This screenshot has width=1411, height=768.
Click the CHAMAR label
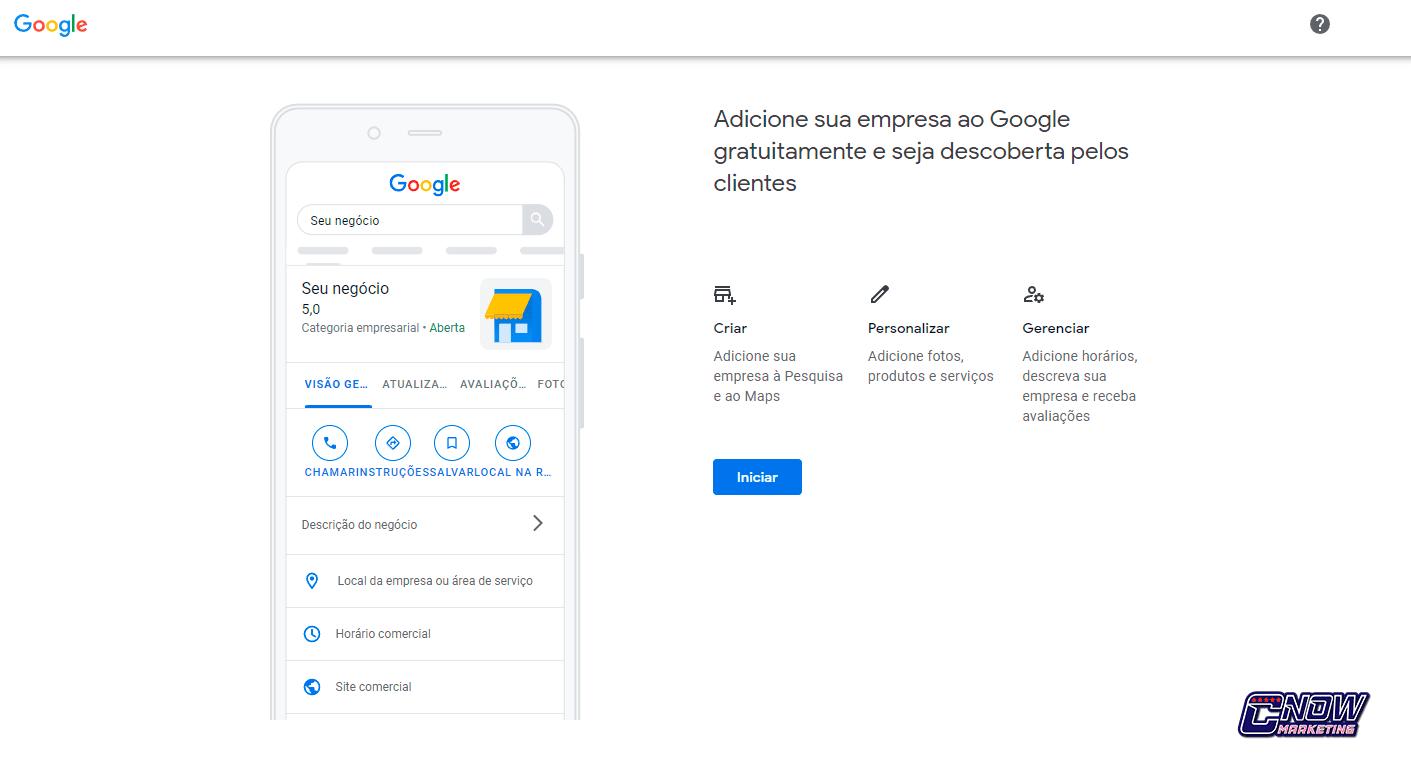pyautogui.click(x=330, y=472)
